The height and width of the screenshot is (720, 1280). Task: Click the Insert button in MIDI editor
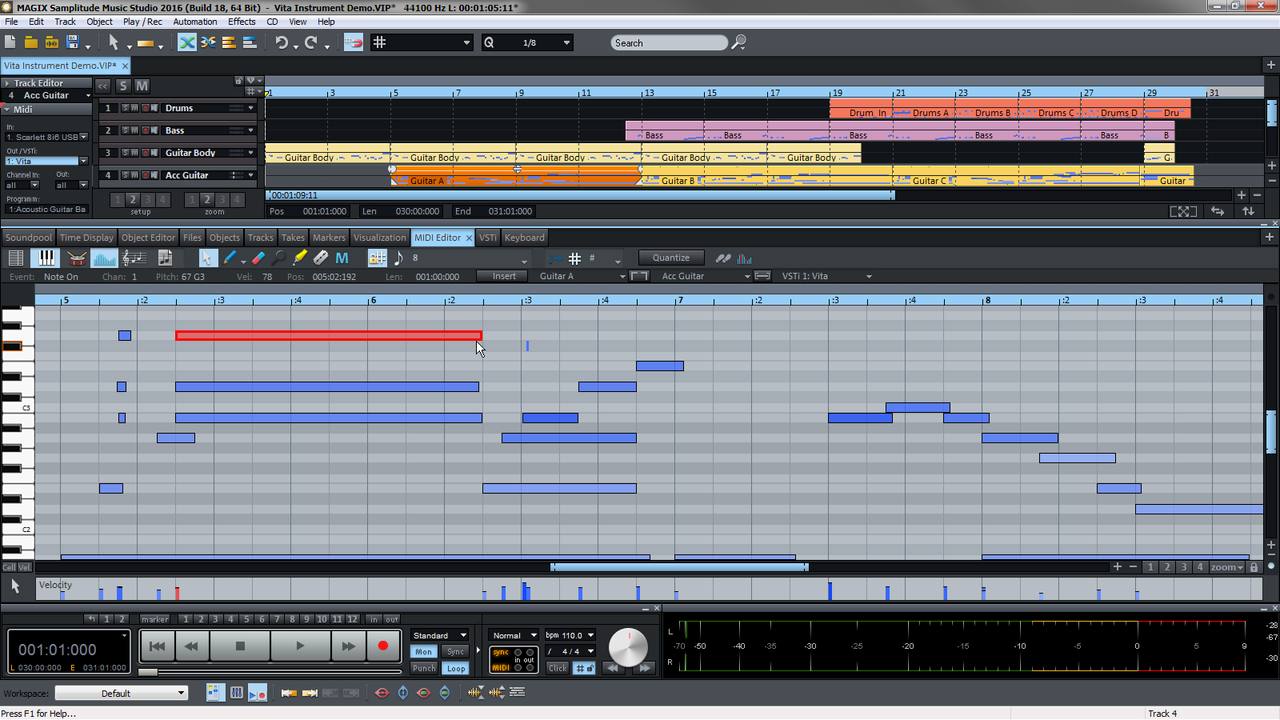coord(504,276)
